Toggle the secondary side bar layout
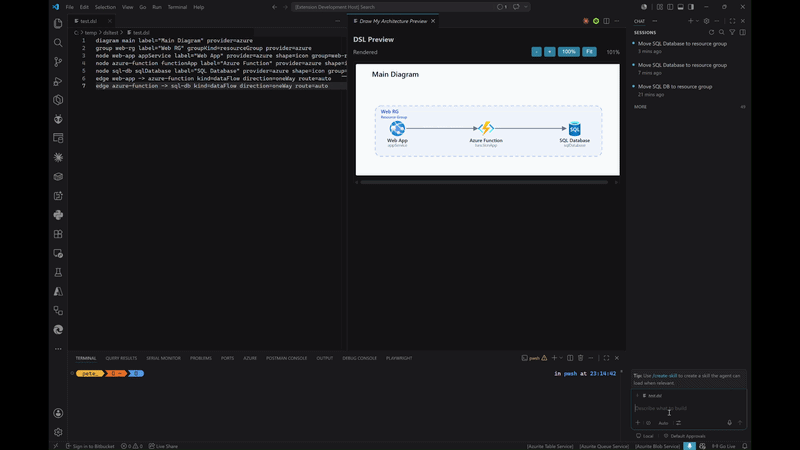 point(691,7)
